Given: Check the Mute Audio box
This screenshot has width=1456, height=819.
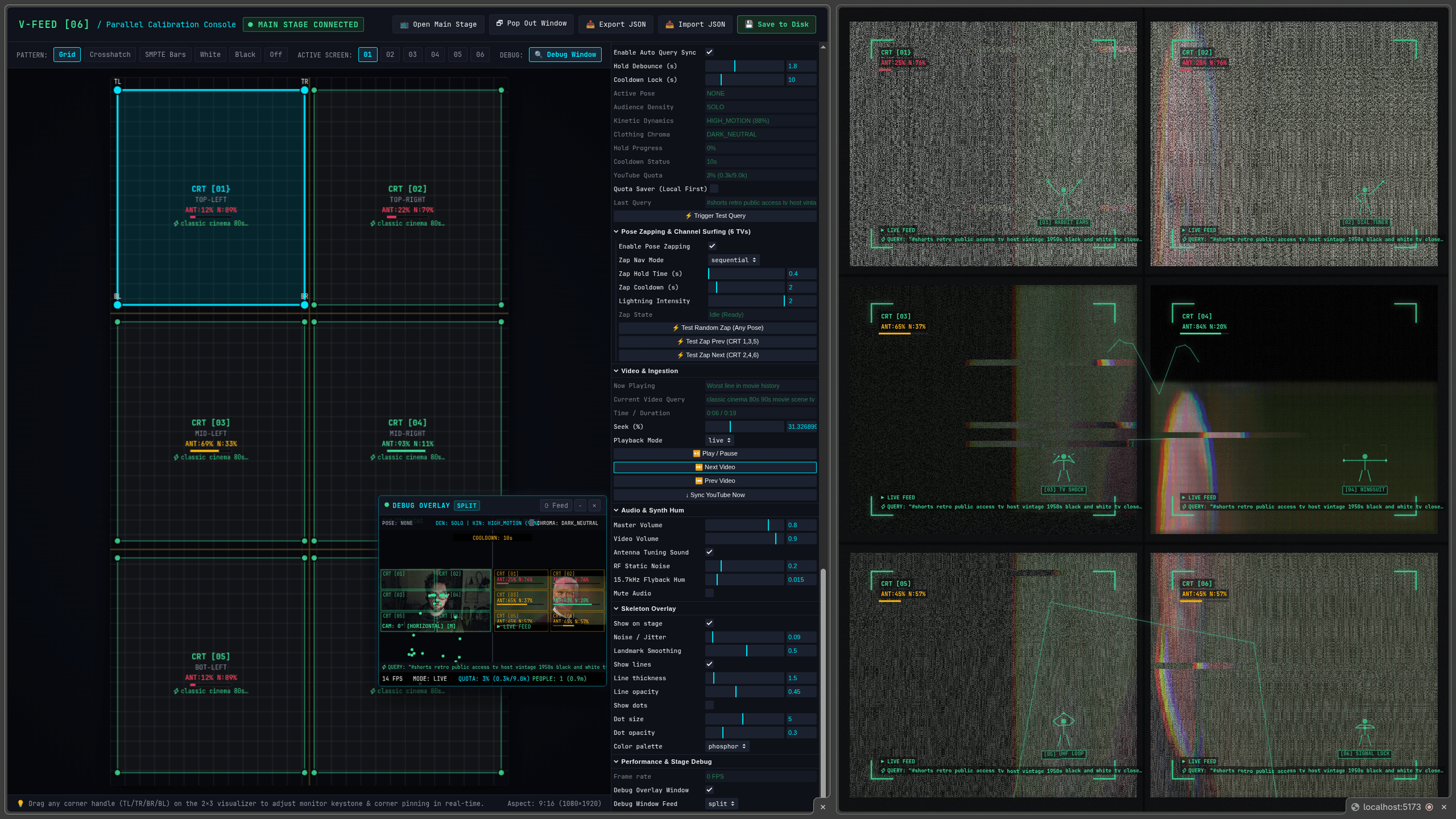Looking at the screenshot, I should tap(709, 593).
